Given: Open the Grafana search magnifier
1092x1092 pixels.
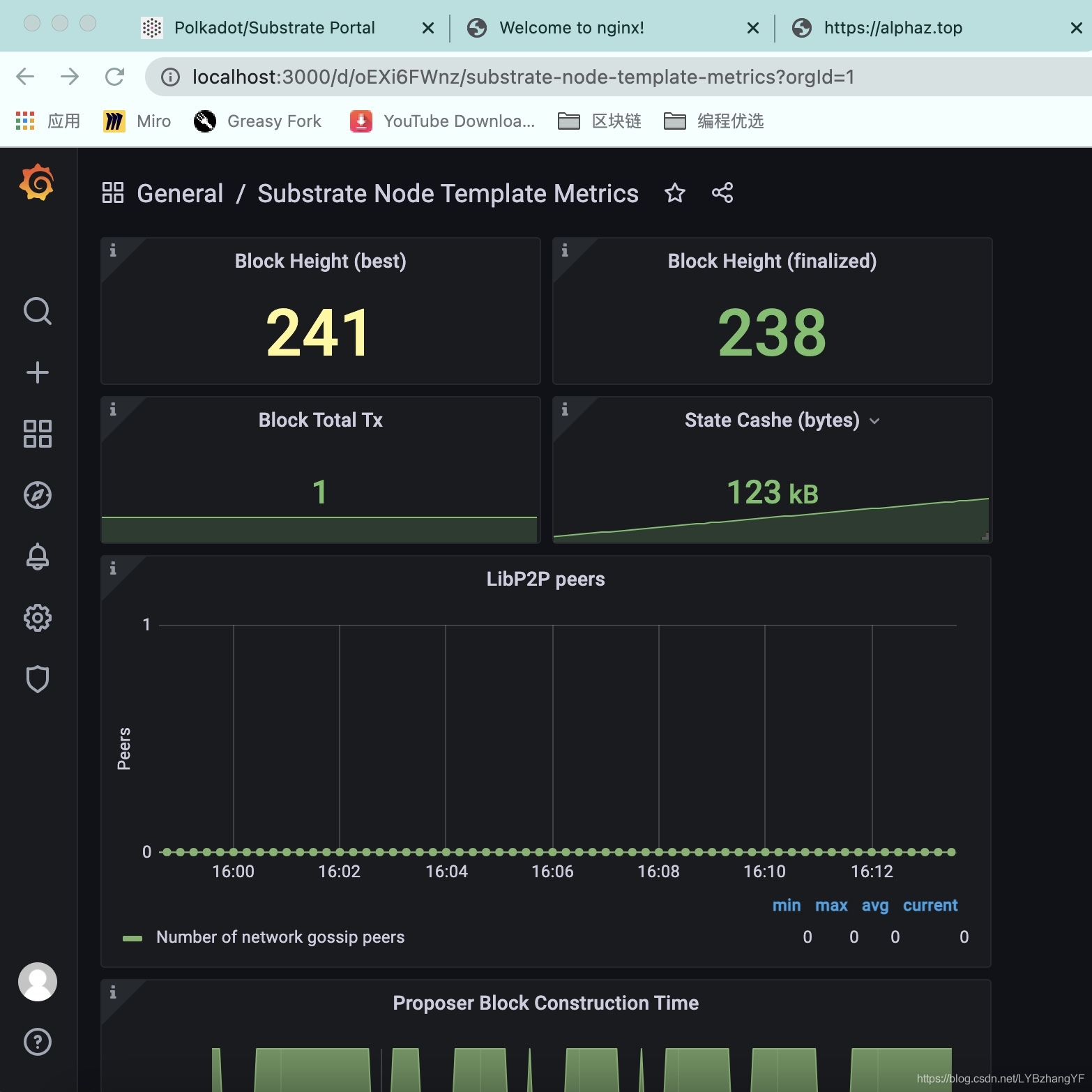Looking at the screenshot, I should tap(38, 311).
